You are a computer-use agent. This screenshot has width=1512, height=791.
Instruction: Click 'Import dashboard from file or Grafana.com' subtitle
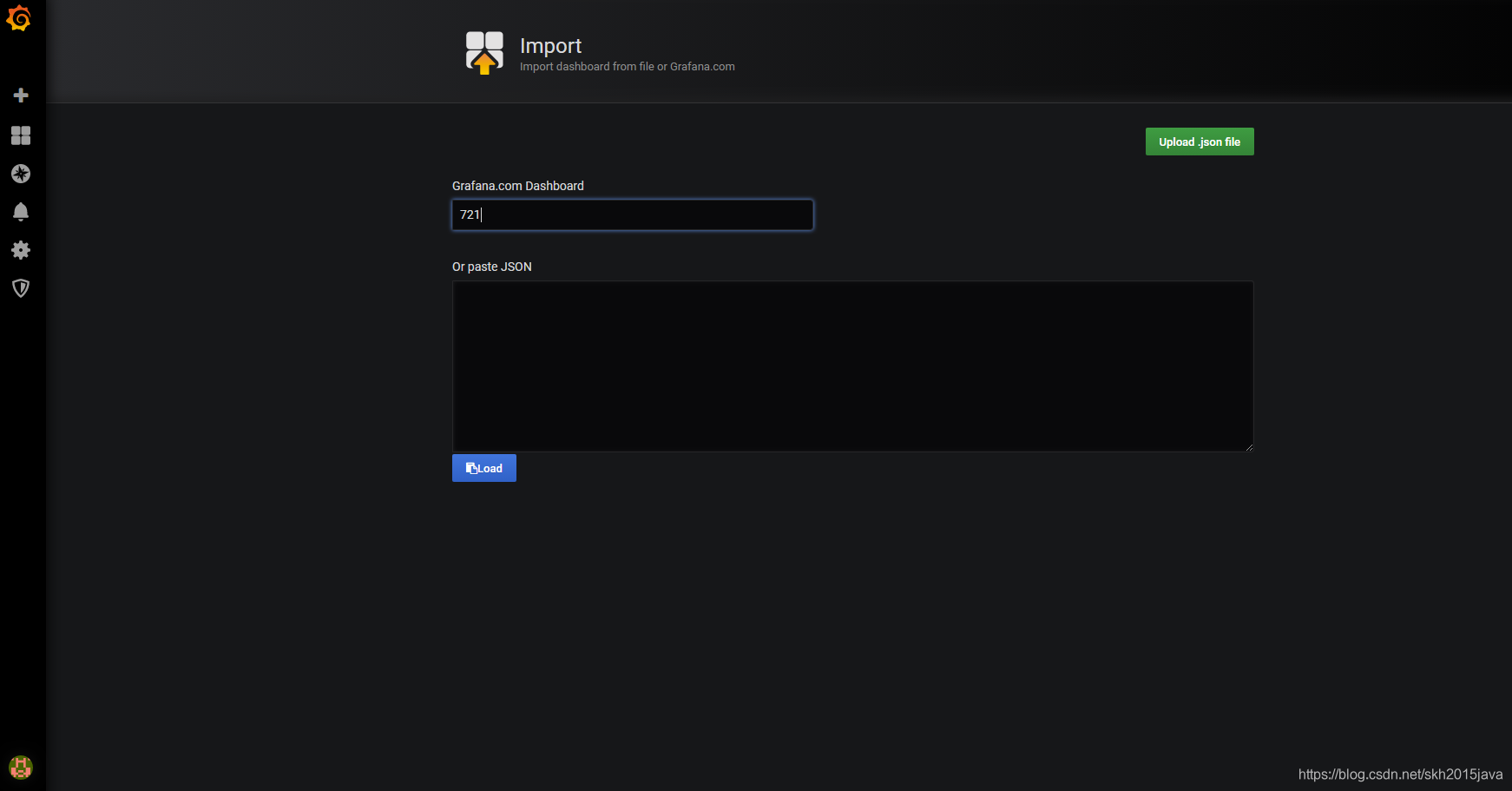[x=628, y=67]
